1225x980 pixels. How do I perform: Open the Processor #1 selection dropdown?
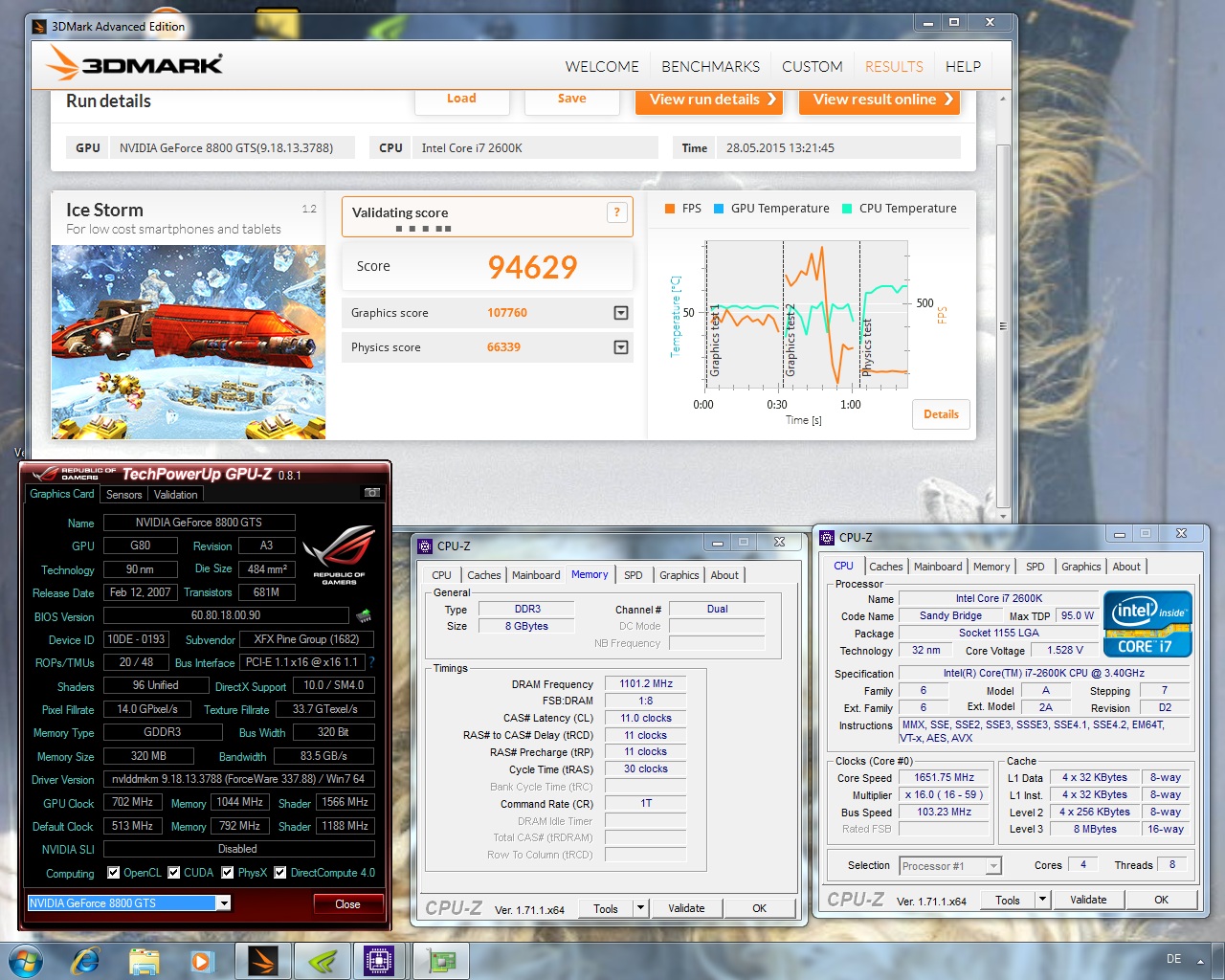(993, 865)
